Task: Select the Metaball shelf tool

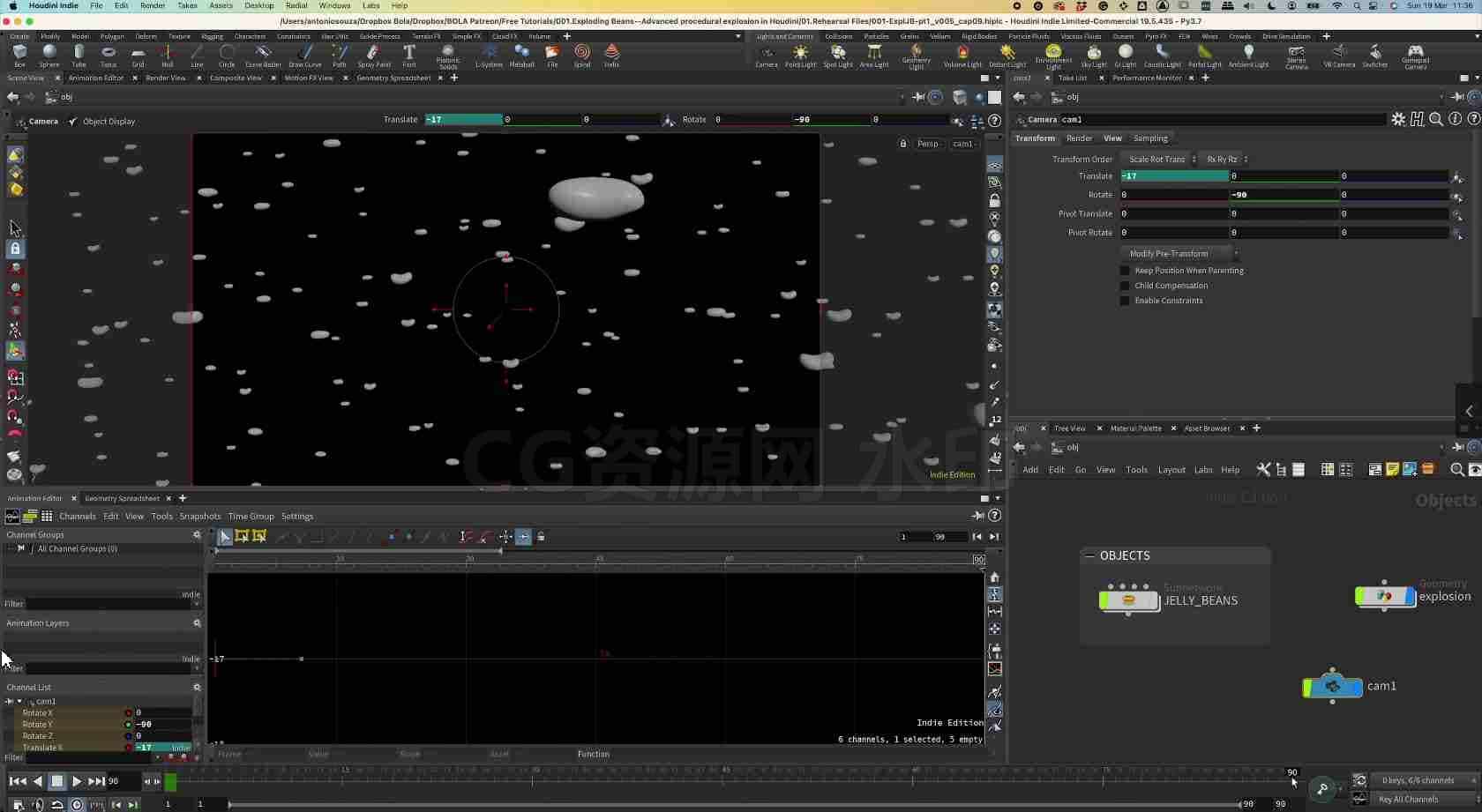Action: (x=522, y=56)
